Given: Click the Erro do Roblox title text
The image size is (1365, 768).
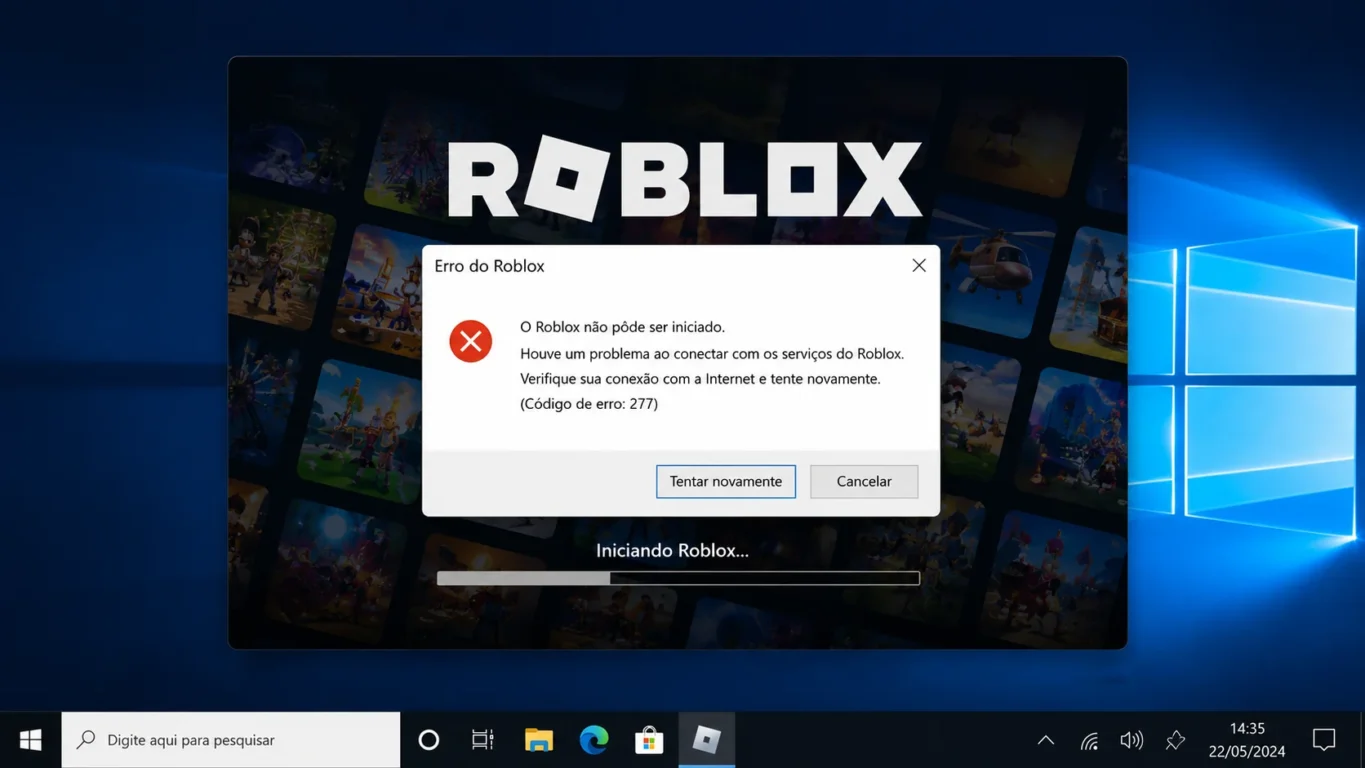Looking at the screenshot, I should [489, 266].
